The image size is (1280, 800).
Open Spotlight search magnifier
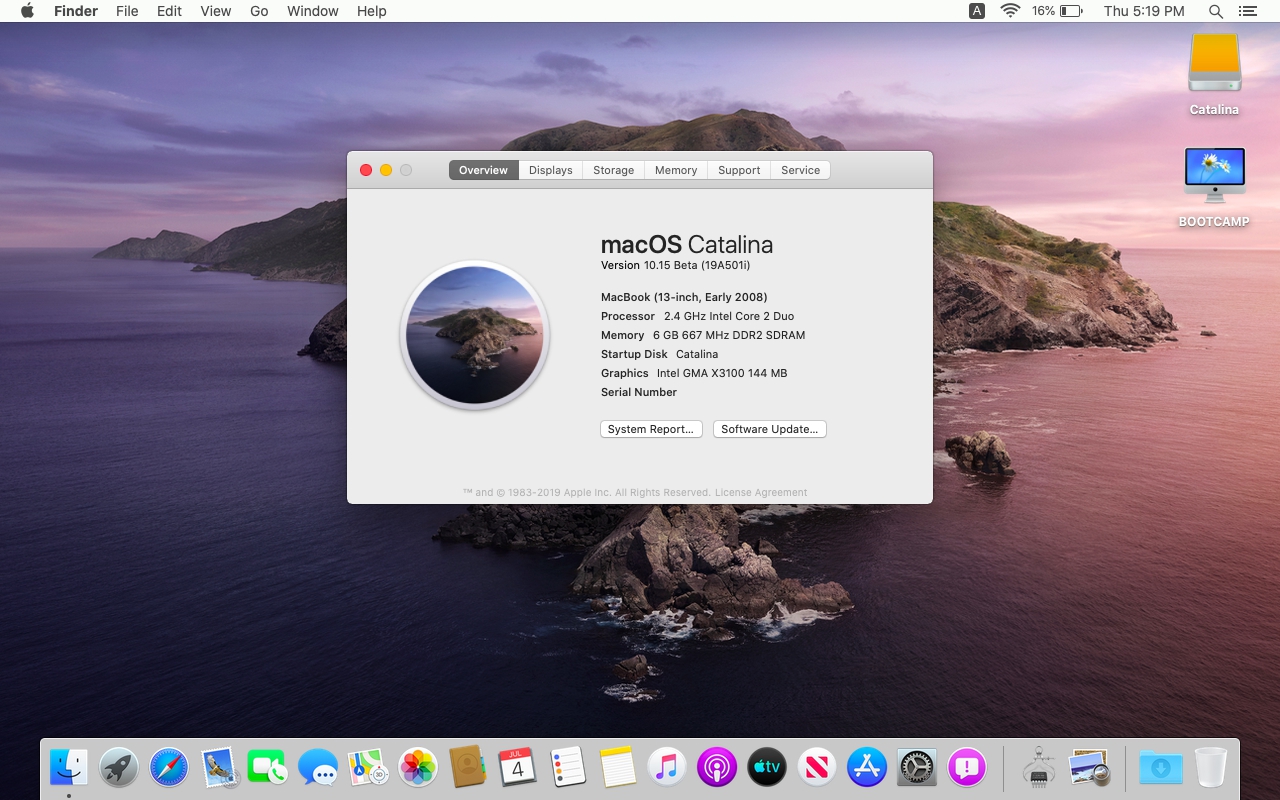(x=1216, y=11)
